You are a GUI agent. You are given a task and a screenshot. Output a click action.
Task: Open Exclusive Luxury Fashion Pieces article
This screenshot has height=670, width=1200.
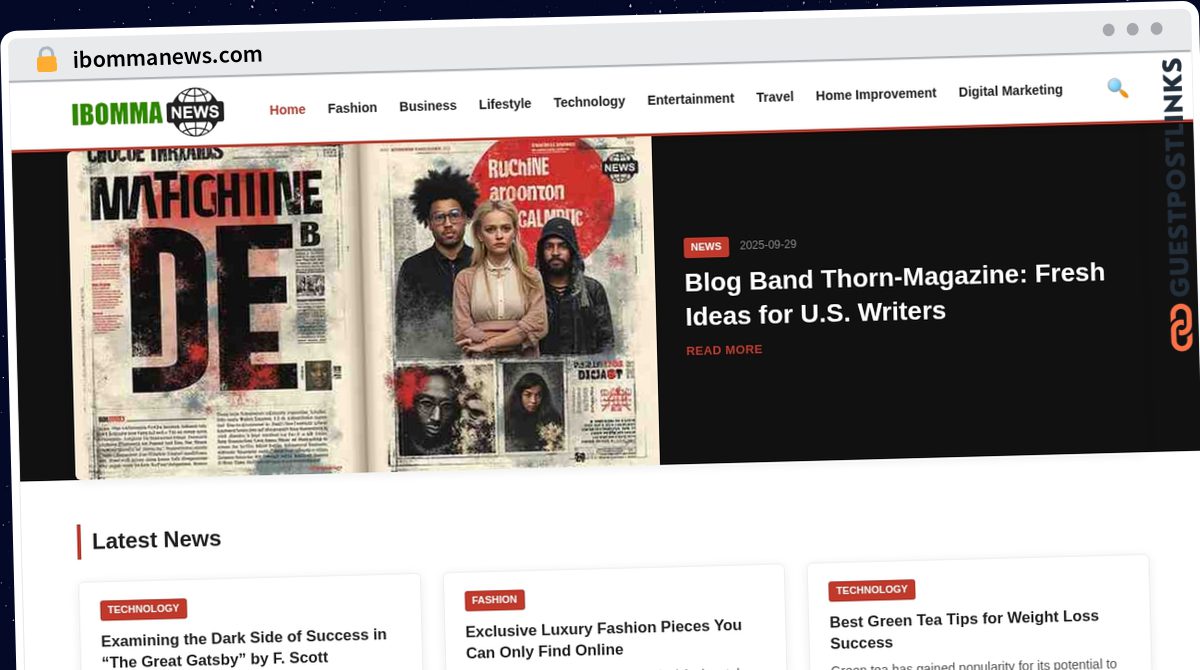point(603,638)
